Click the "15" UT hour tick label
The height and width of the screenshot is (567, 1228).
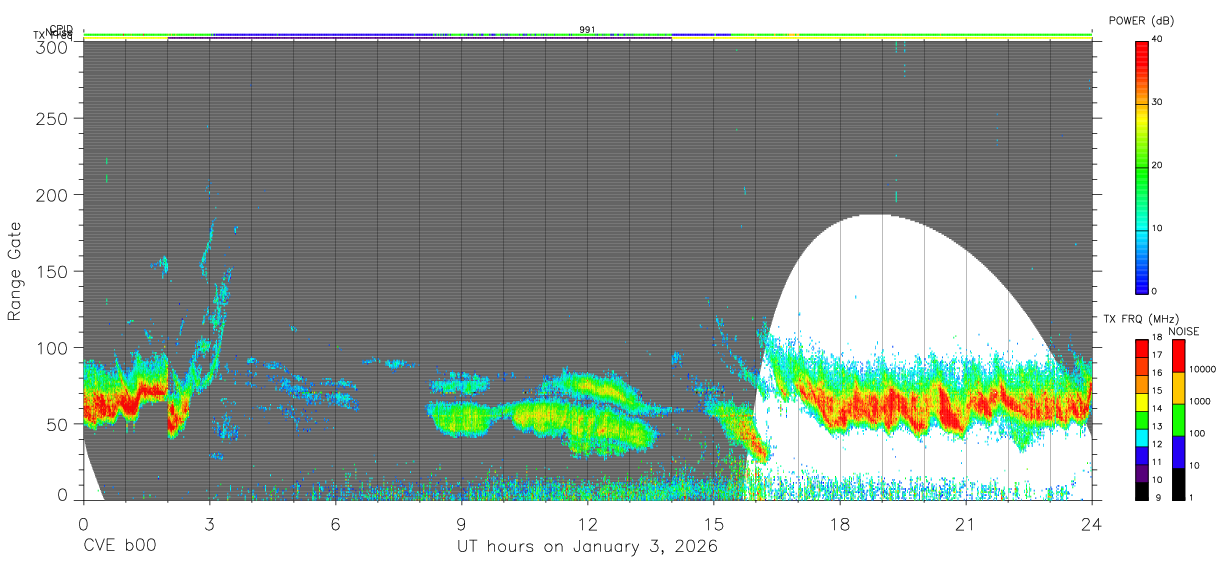714,524
